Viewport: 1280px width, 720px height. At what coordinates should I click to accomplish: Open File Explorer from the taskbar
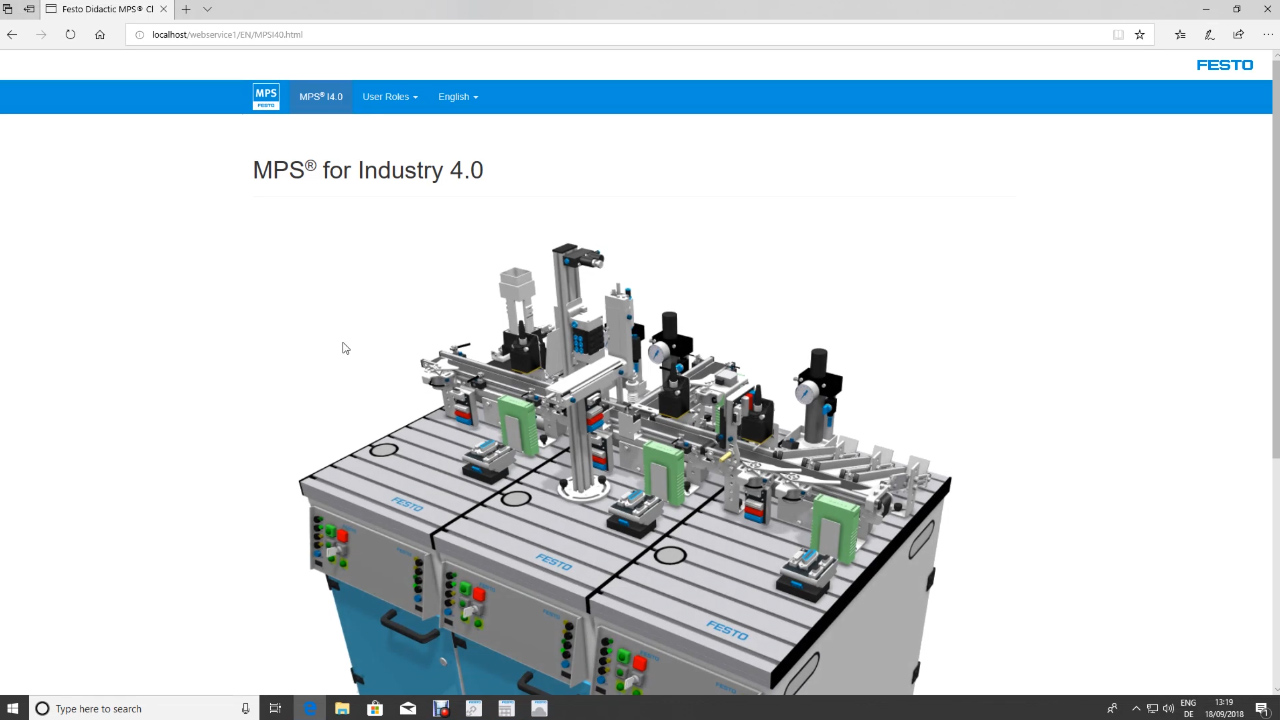click(342, 708)
